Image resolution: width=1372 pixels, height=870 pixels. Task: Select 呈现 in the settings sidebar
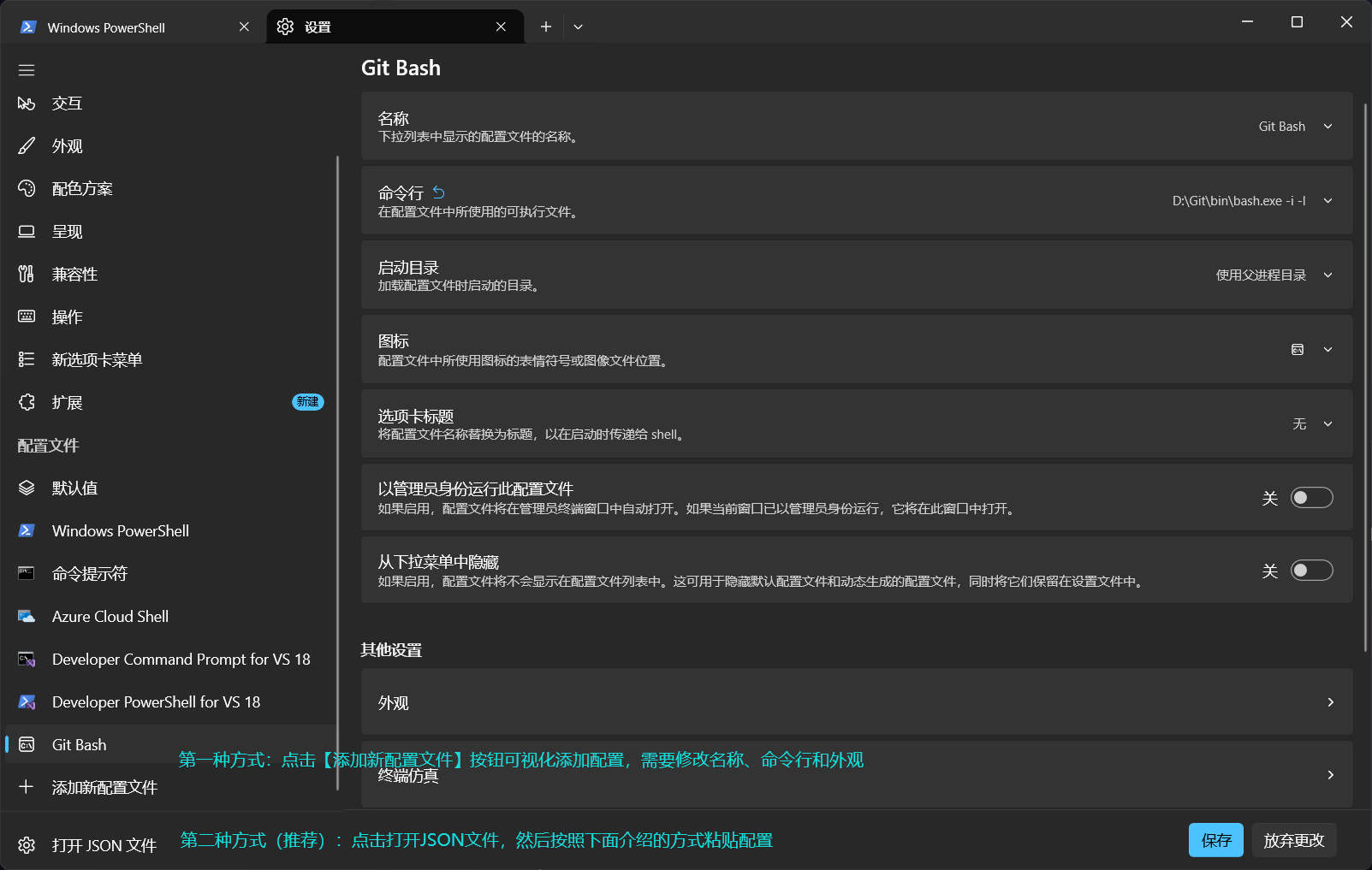(169, 232)
